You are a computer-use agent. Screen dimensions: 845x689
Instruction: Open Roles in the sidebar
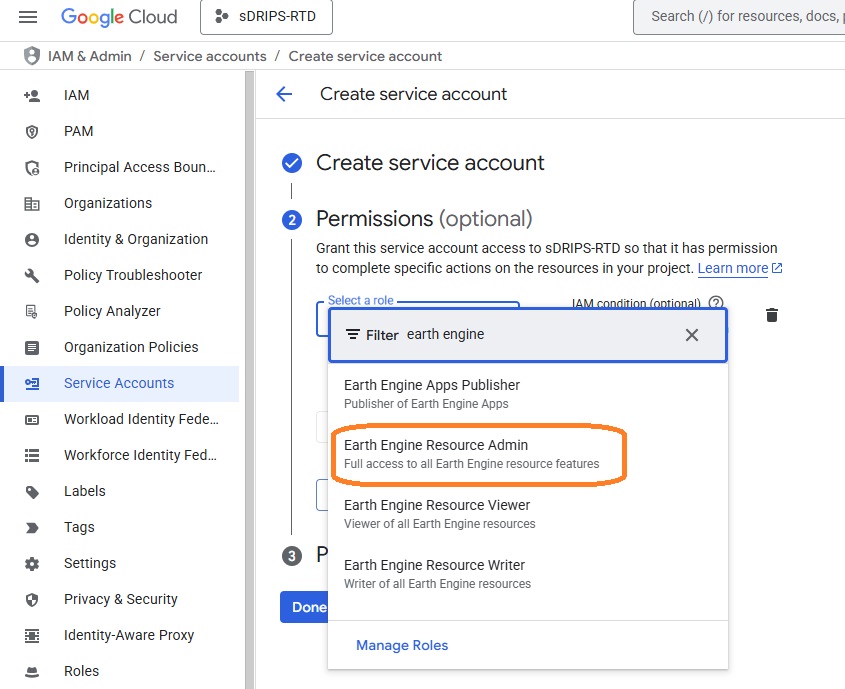coord(81,671)
